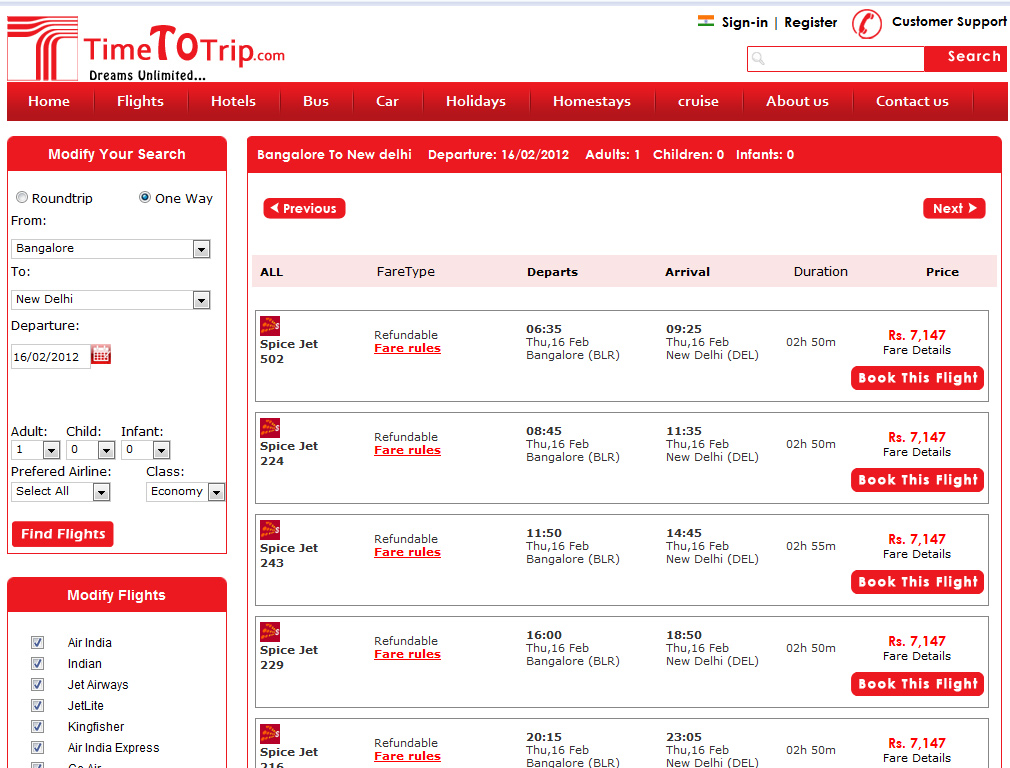
Task: Open the Class dropdown showing Economy
Action: pos(186,492)
